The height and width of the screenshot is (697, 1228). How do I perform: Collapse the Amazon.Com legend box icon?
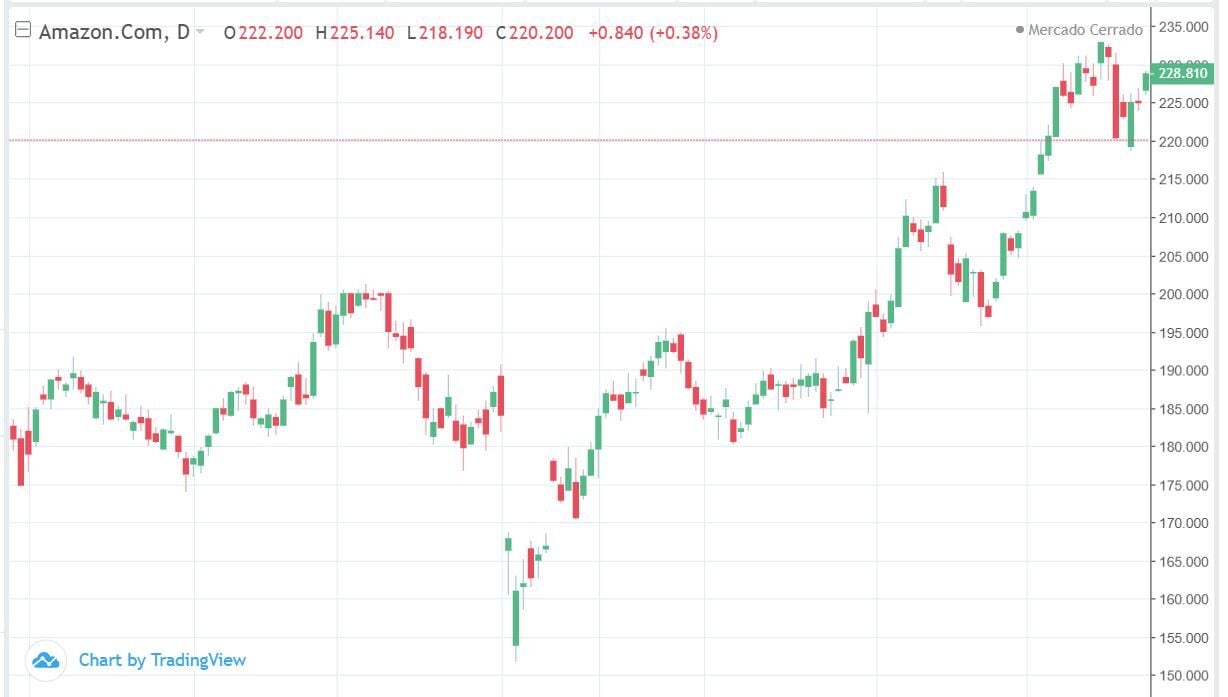coord(23,31)
